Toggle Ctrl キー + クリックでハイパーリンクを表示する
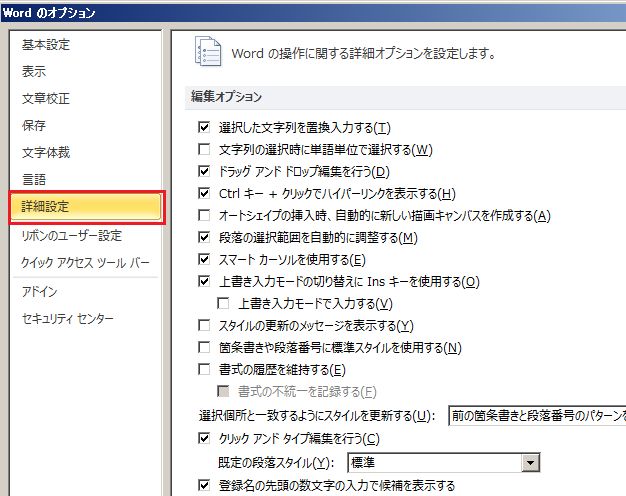 (x=204, y=193)
